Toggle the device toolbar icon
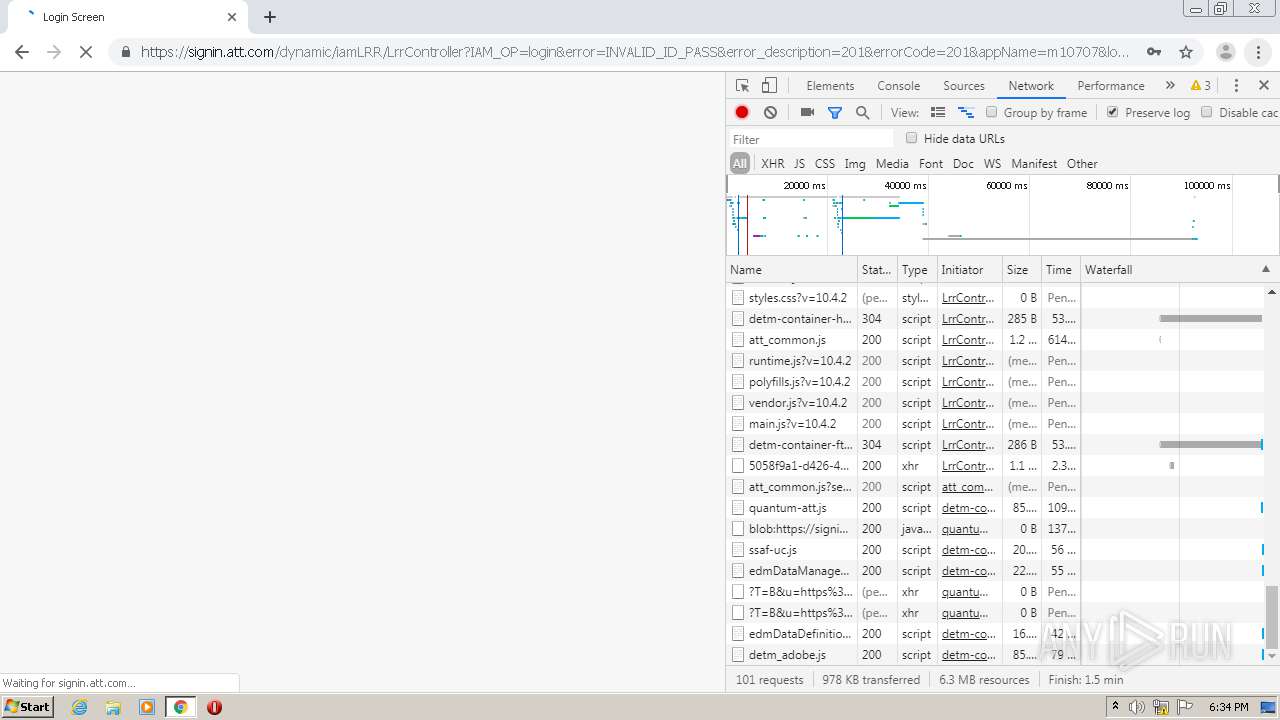The height and width of the screenshot is (720, 1280). point(769,86)
